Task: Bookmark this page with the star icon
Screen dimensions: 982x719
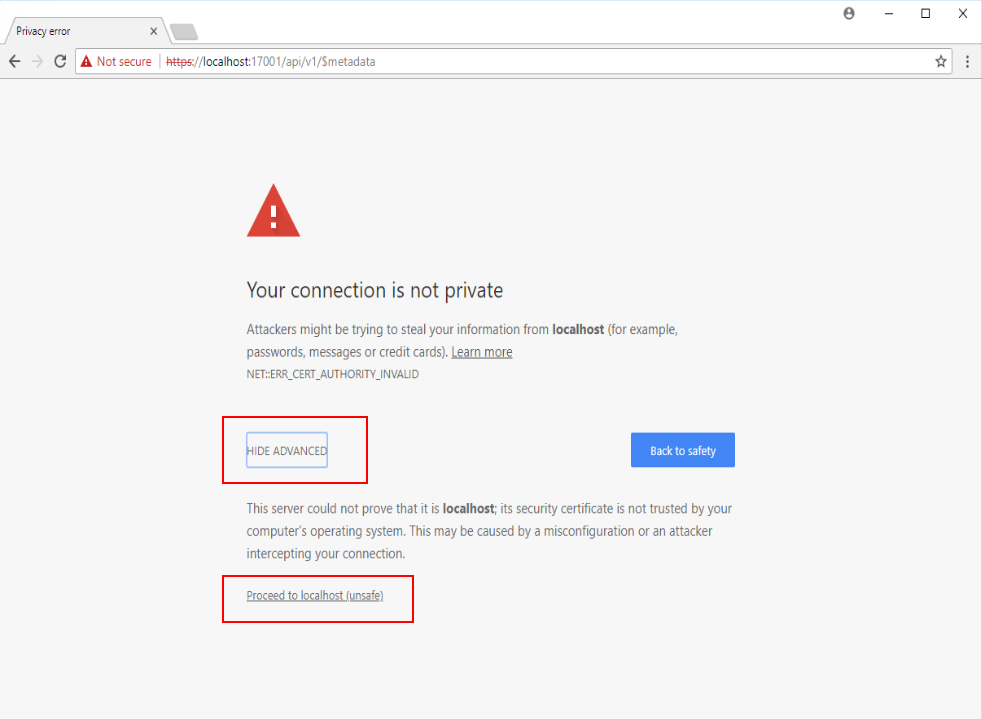Action: 941,62
